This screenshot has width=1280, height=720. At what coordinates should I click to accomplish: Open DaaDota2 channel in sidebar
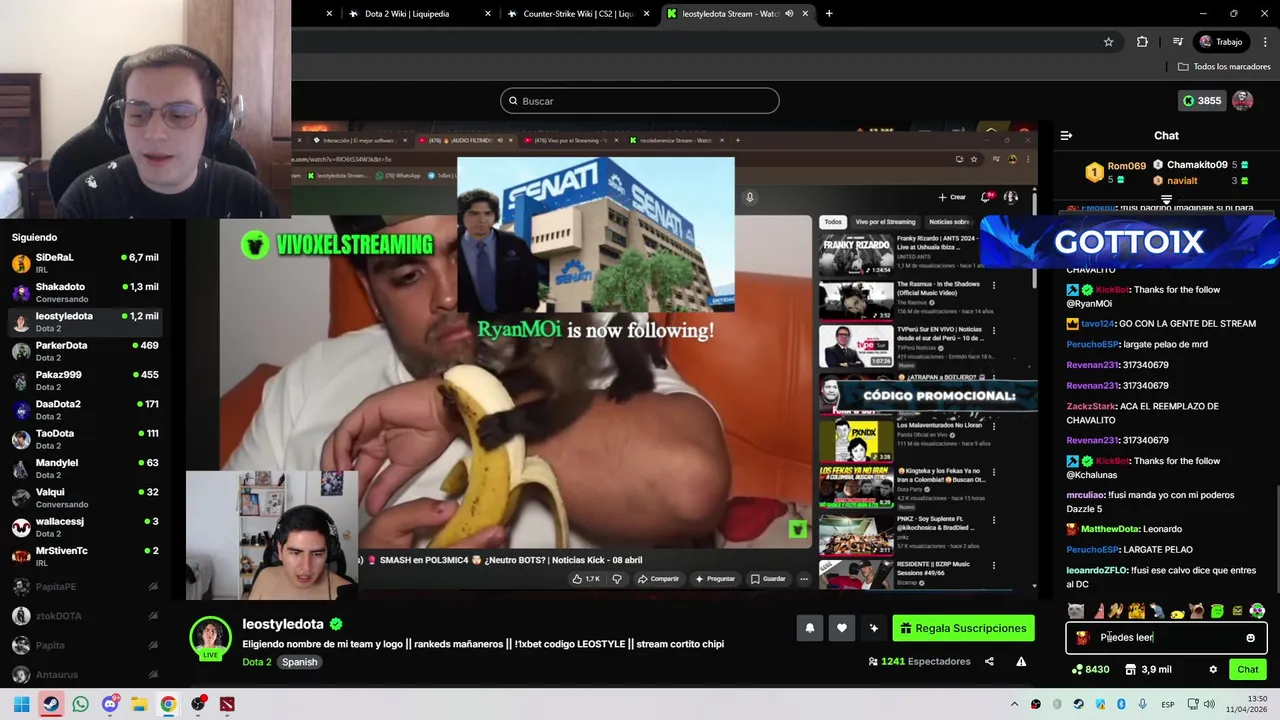point(86,410)
